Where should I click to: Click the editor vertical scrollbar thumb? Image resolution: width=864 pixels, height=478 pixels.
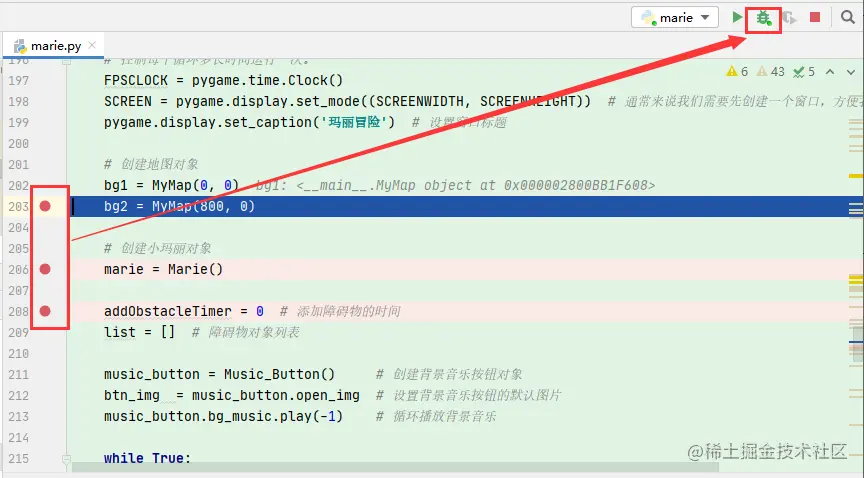coord(858,345)
